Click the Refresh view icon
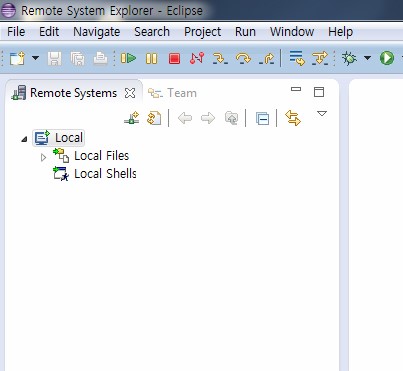Image resolution: width=403 pixels, height=371 pixels. tap(154, 118)
